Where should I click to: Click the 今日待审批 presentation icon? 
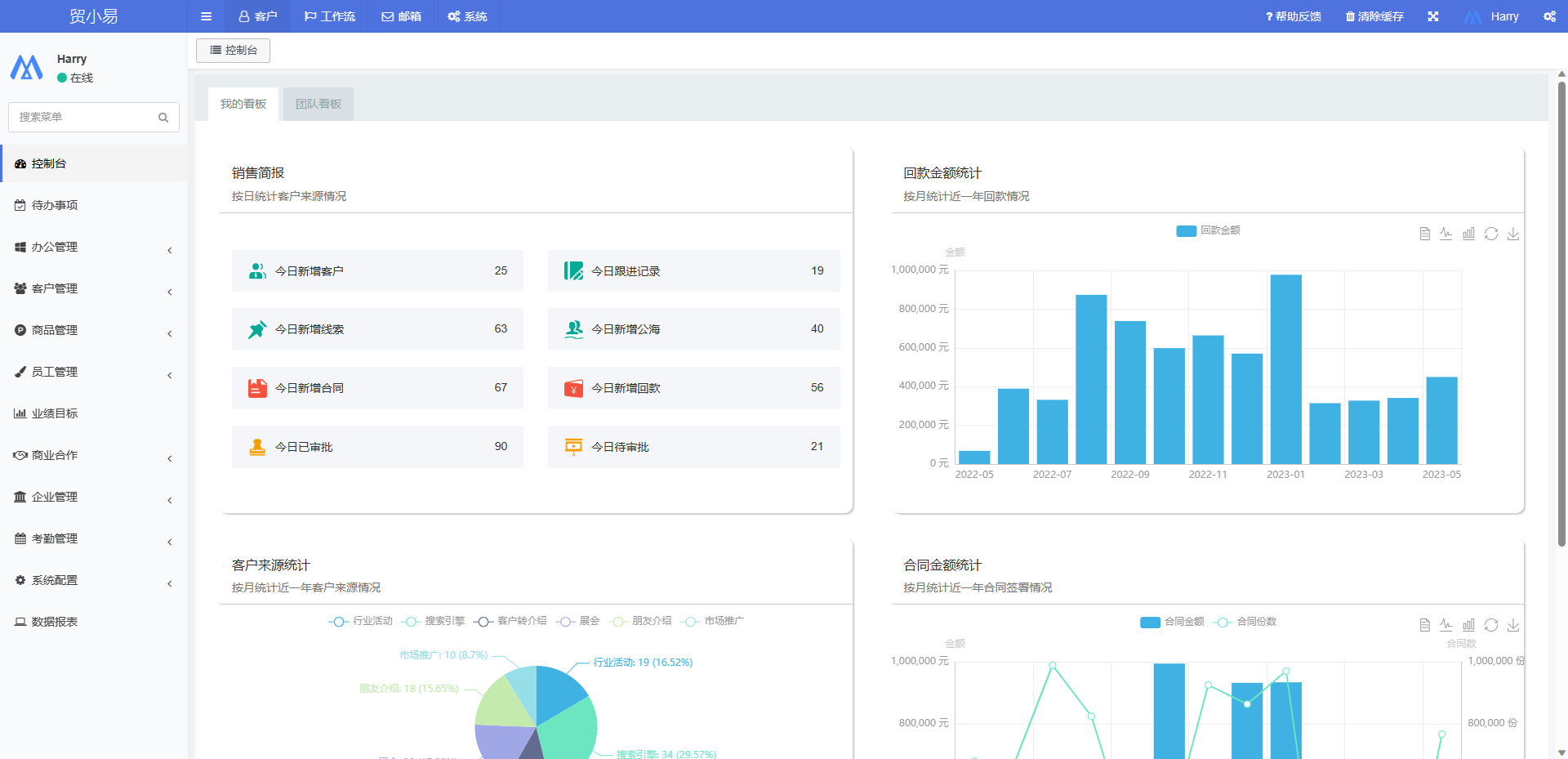click(574, 447)
